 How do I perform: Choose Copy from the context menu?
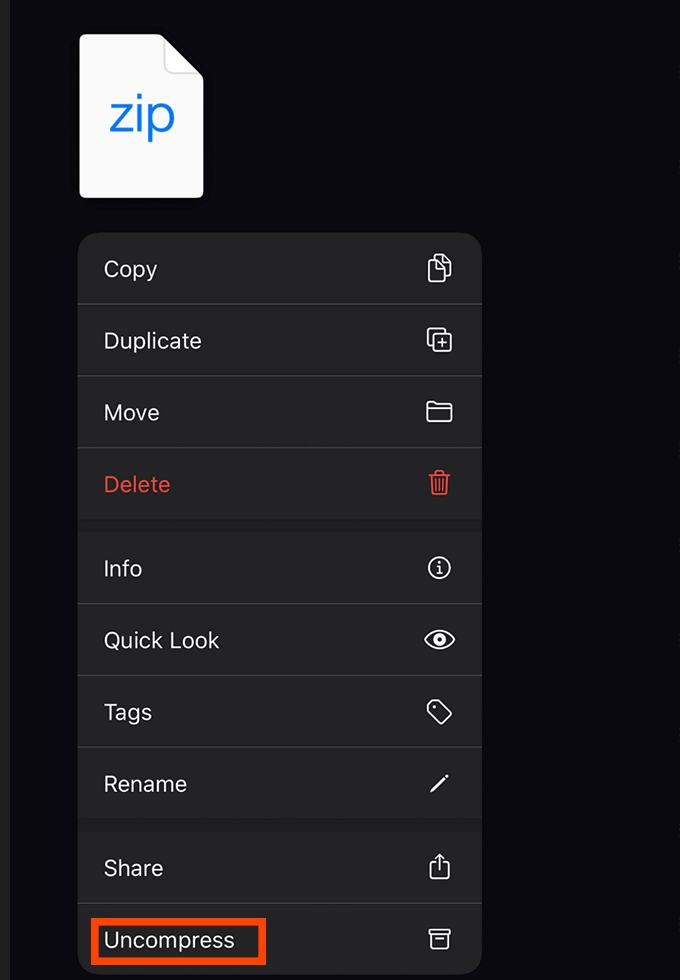[131, 269]
